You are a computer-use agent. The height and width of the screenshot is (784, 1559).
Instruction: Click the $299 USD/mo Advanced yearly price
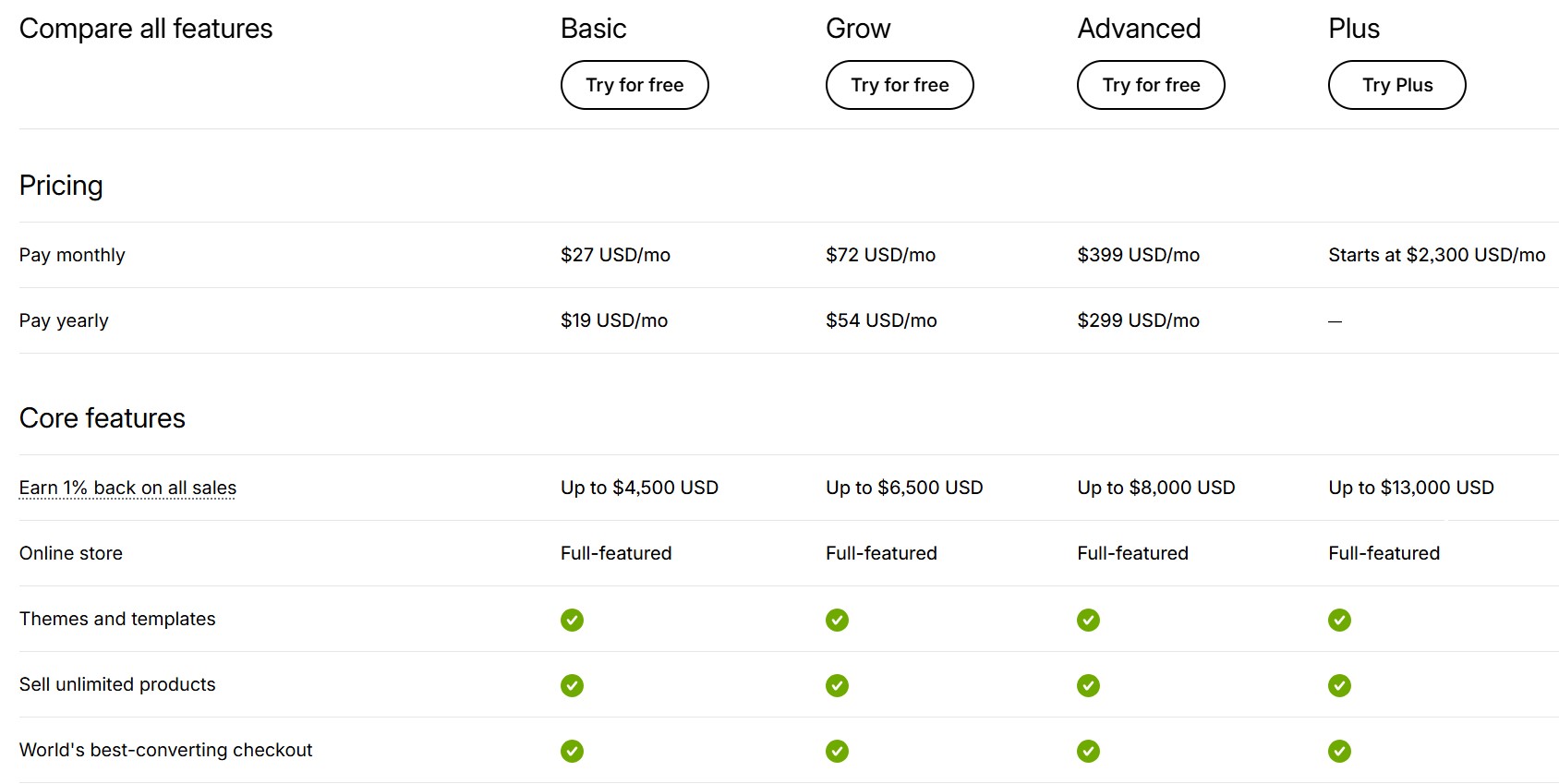coord(1138,320)
